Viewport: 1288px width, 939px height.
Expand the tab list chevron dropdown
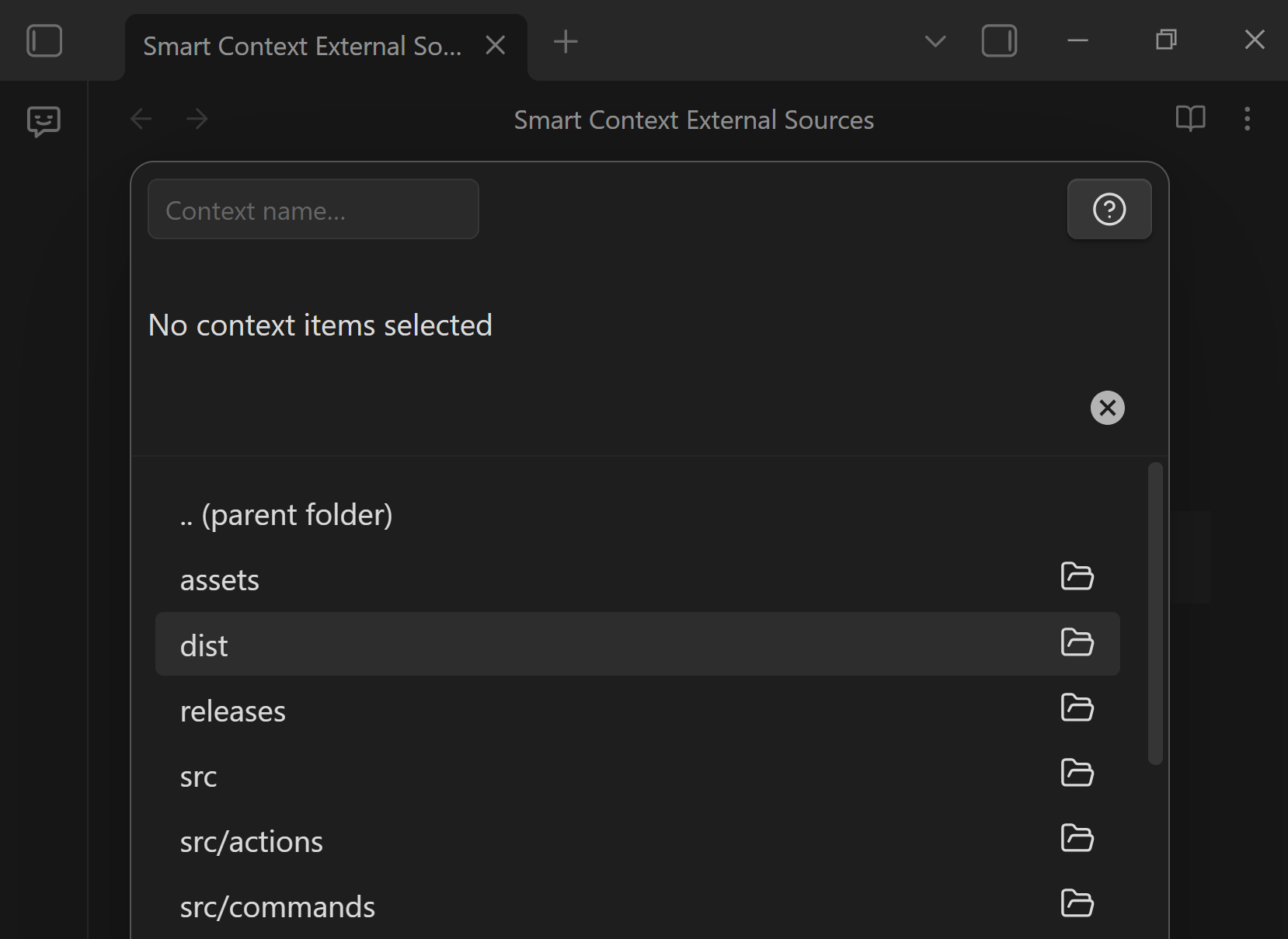click(935, 41)
